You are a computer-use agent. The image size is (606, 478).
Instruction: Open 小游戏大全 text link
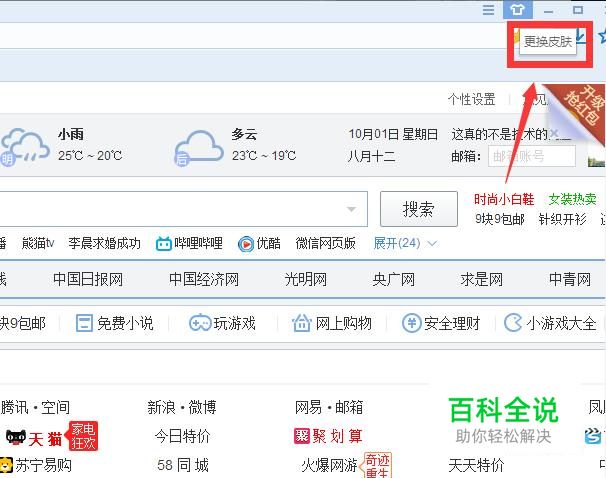tap(561, 323)
